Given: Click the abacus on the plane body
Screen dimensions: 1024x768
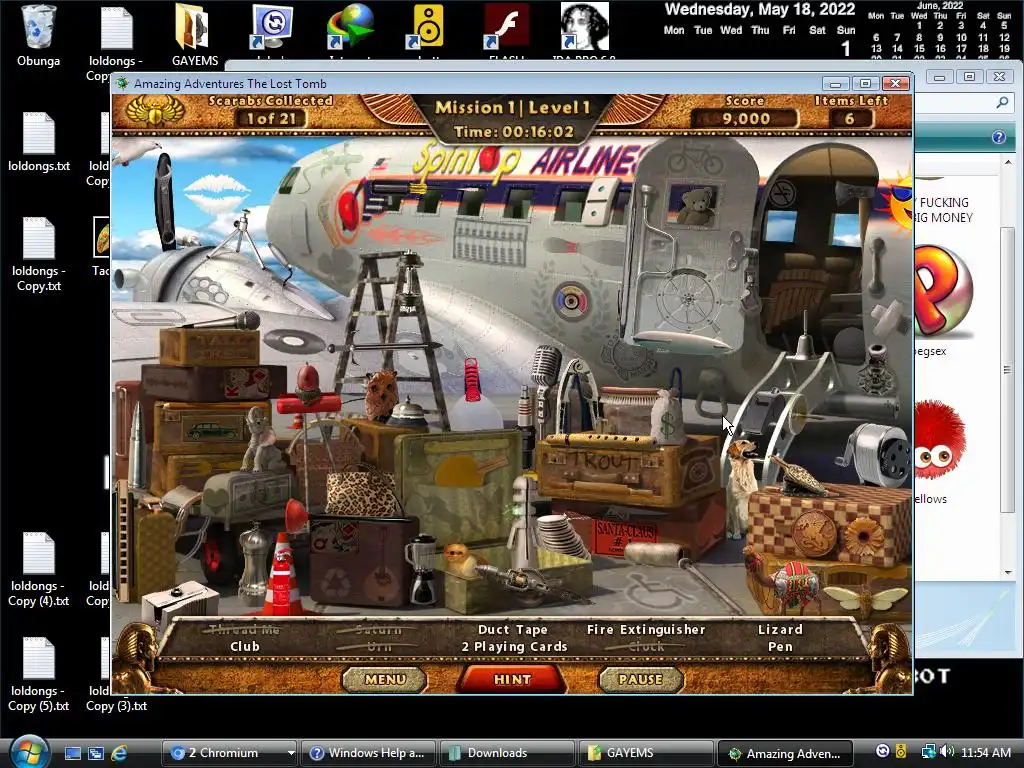Looking at the screenshot, I should tap(489, 242).
